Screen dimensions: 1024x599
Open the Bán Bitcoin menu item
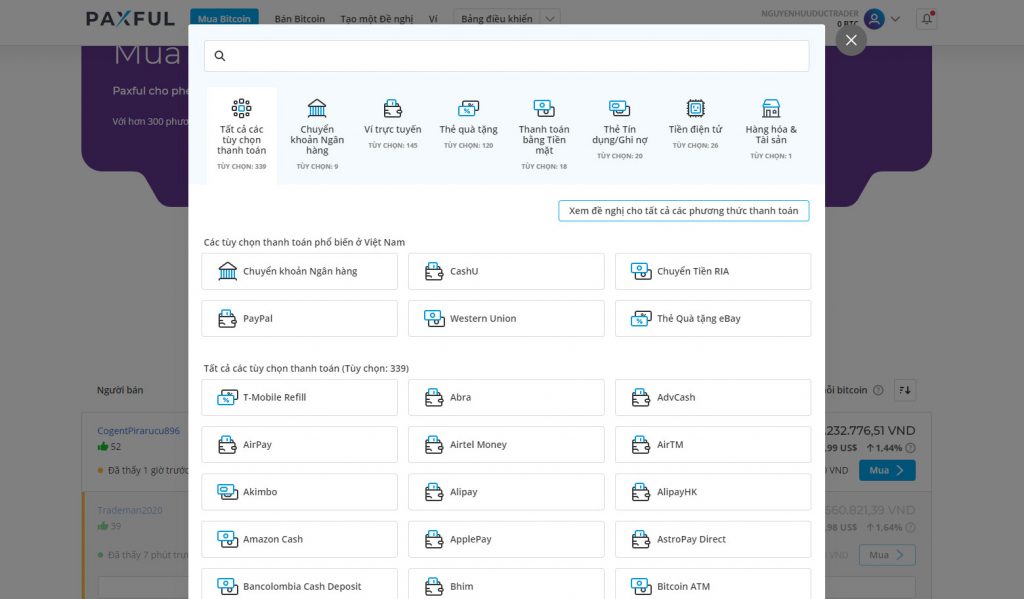(300, 19)
